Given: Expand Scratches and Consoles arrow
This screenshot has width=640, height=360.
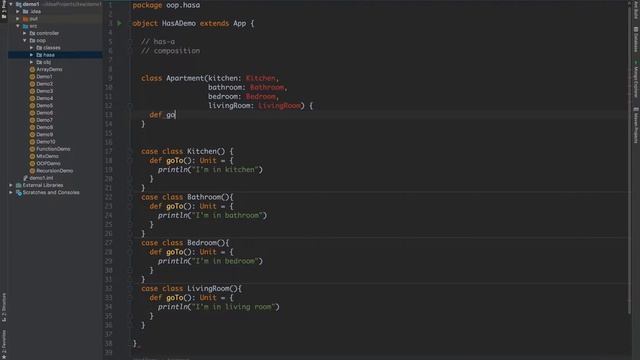Looking at the screenshot, I should coord(11,193).
